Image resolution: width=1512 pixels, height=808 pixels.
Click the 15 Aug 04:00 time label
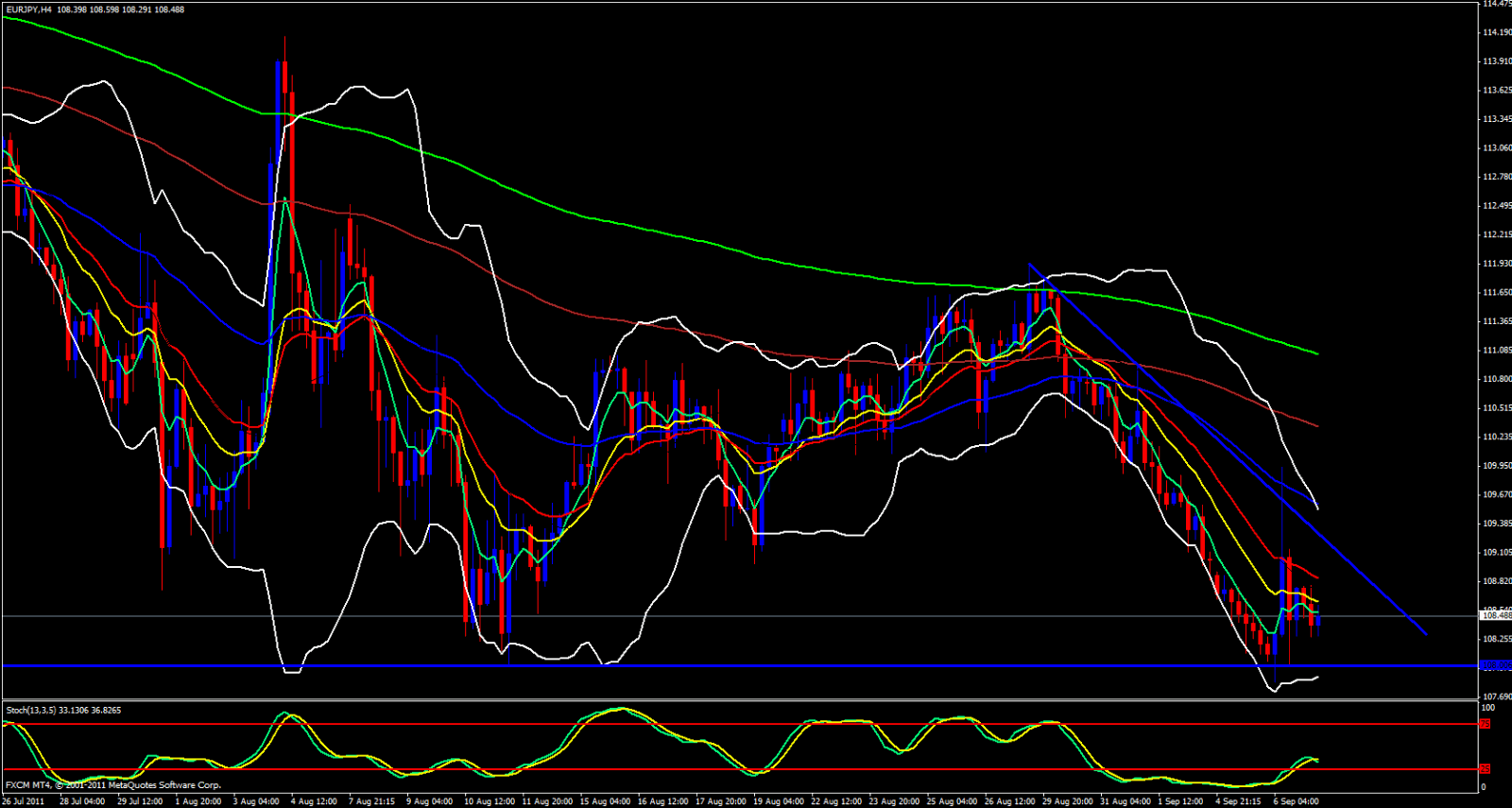pyautogui.click(x=605, y=801)
